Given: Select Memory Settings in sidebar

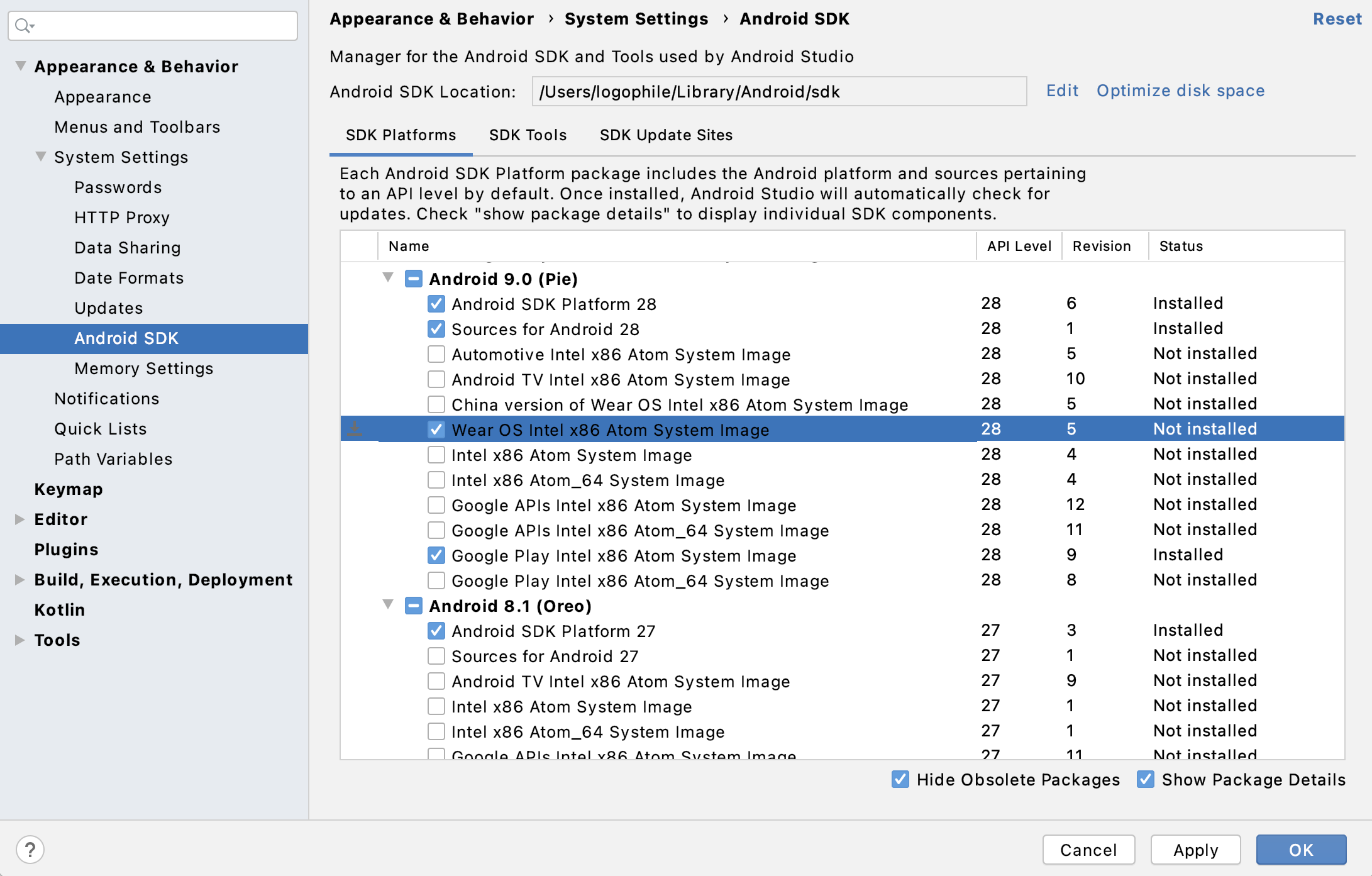Looking at the screenshot, I should [x=143, y=369].
